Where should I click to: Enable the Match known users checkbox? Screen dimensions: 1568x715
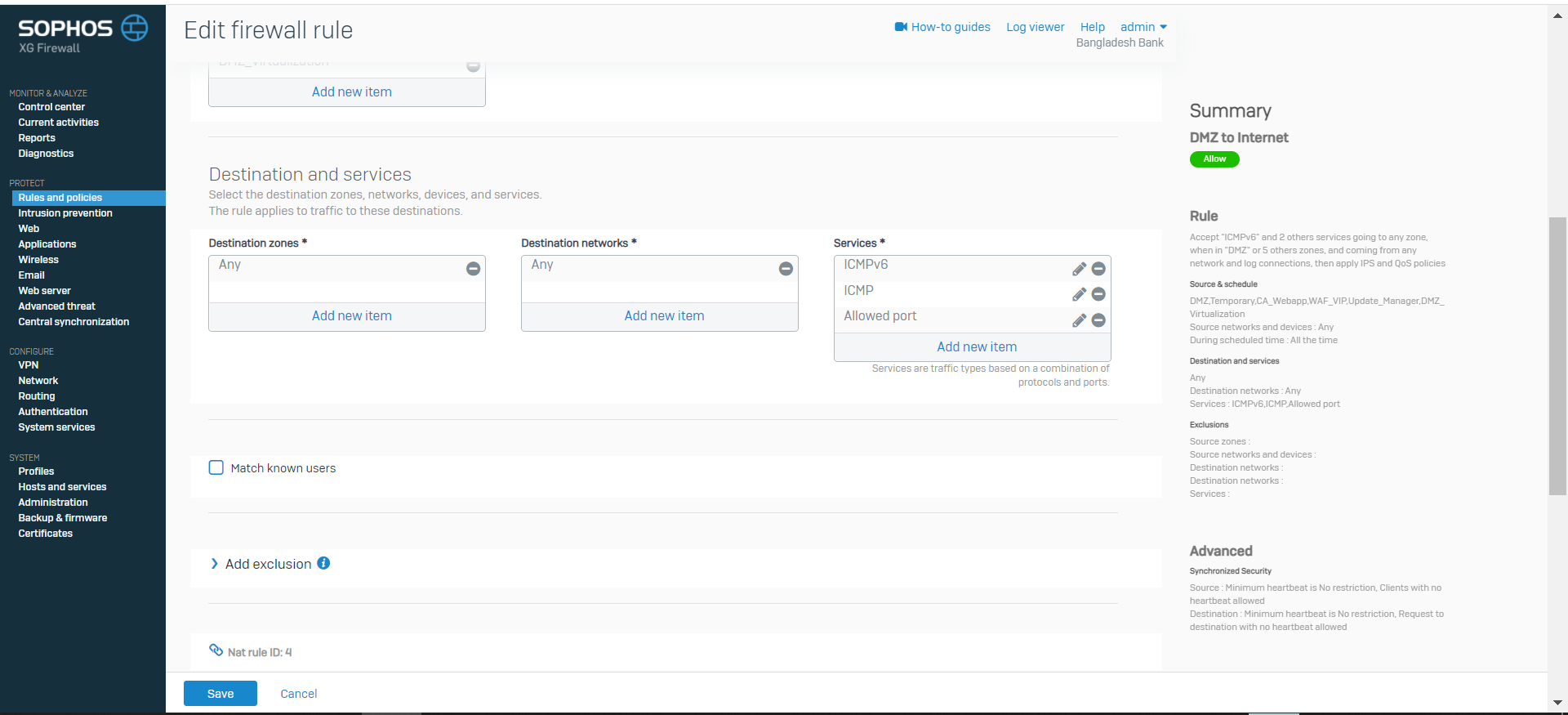216,467
